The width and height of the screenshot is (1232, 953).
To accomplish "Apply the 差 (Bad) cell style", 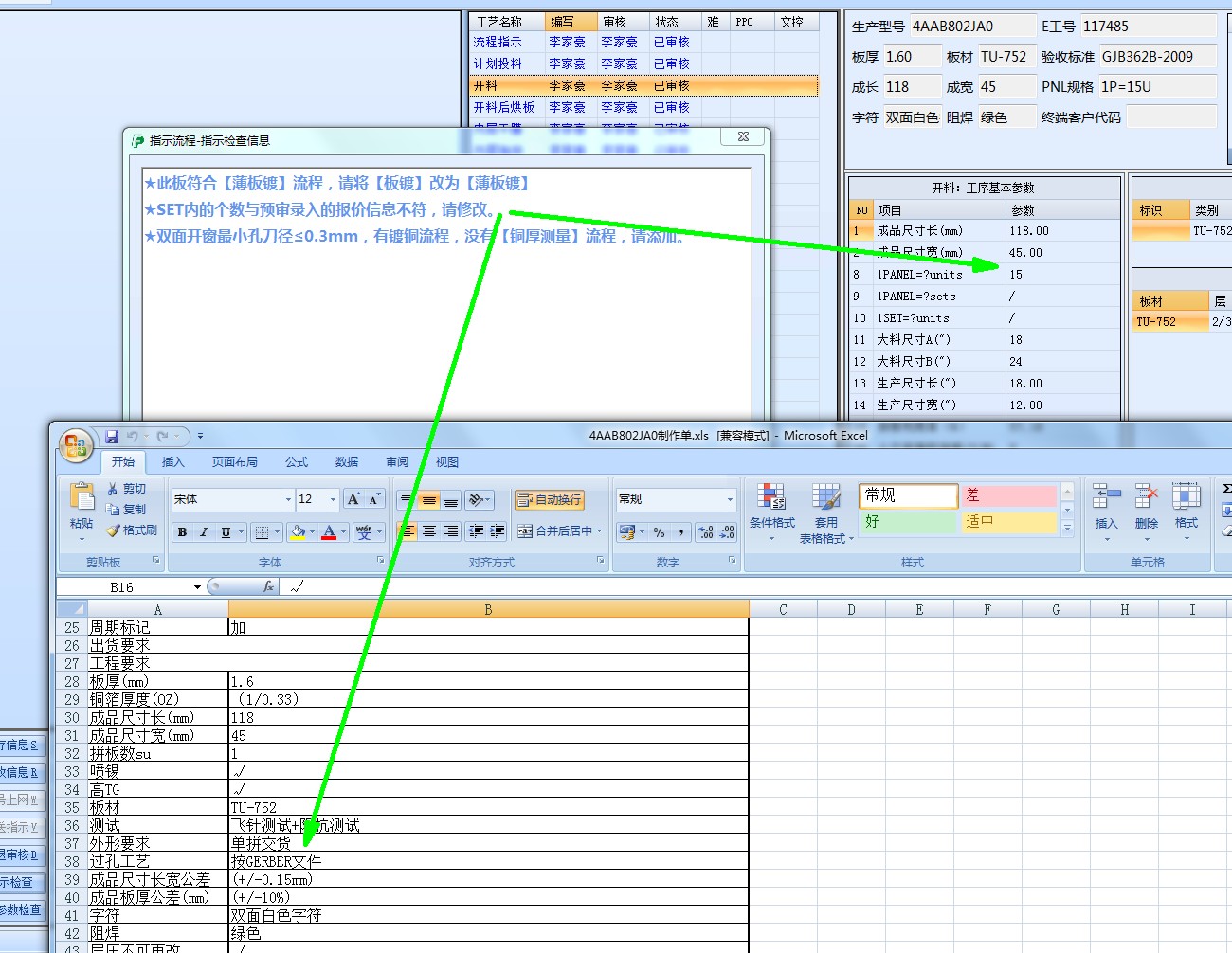I will click(1009, 495).
